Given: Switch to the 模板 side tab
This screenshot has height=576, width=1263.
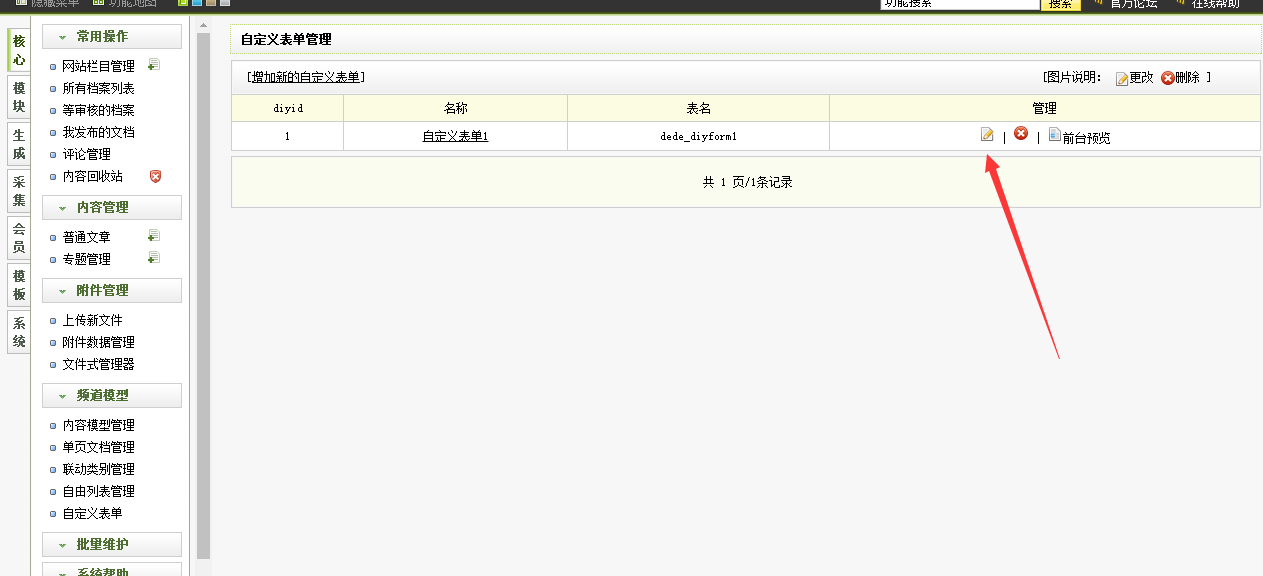Looking at the screenshot, I should coord(18,285).
